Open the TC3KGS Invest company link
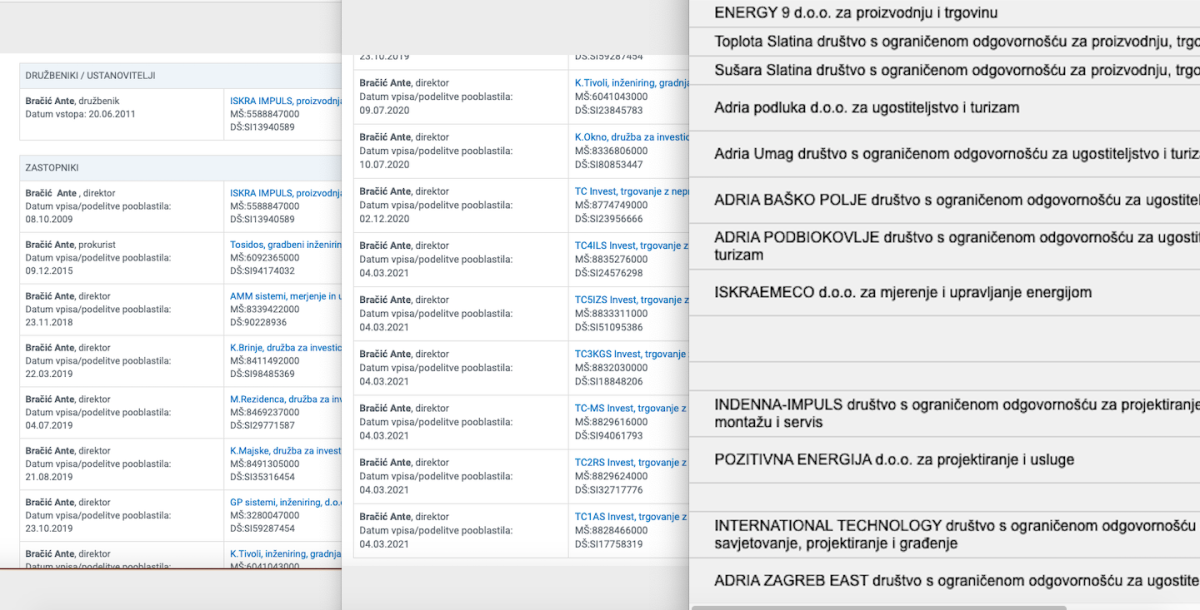1200x610 pixels. [632, 354]
